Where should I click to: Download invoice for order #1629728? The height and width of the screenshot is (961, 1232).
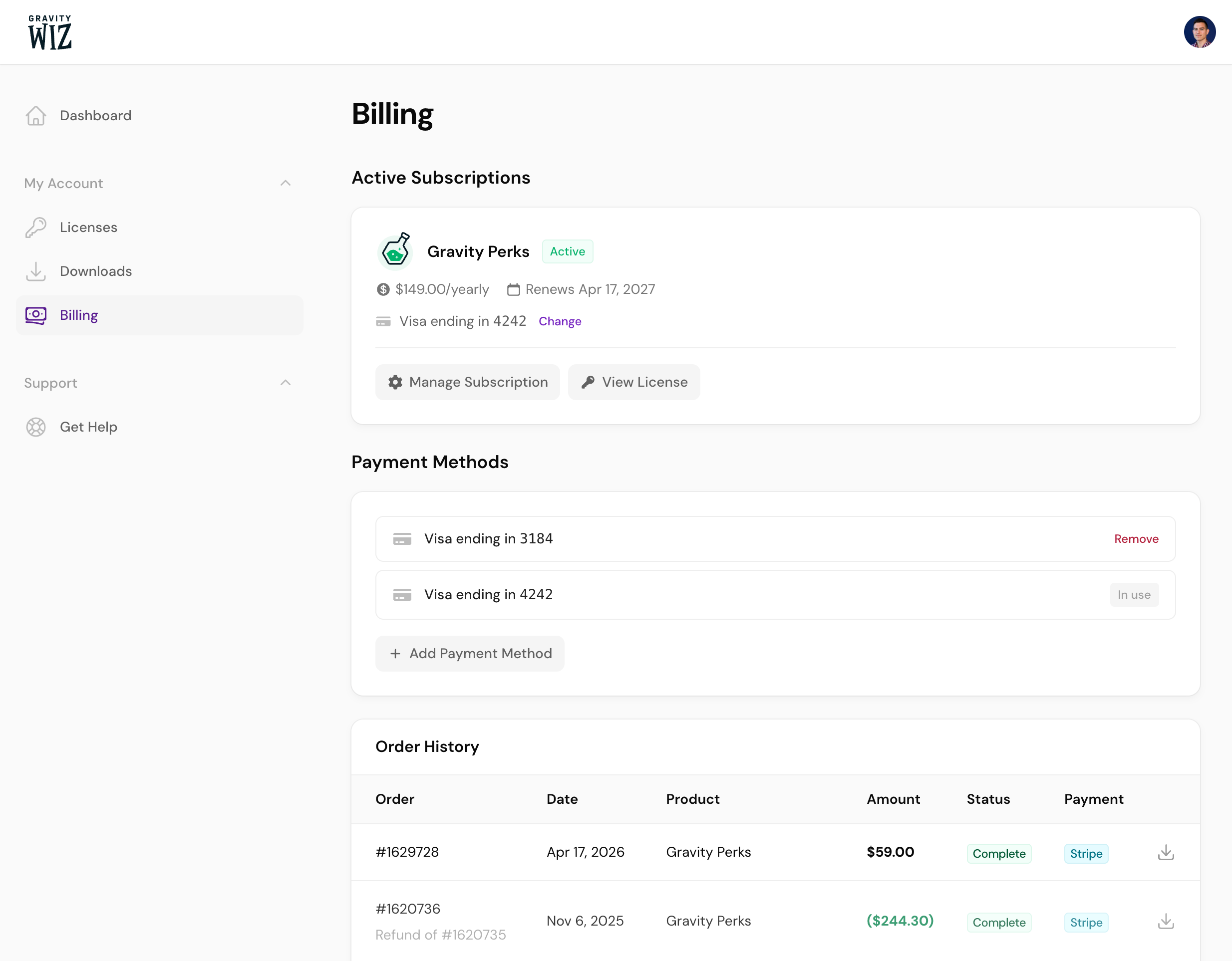tap(1166, 852)
